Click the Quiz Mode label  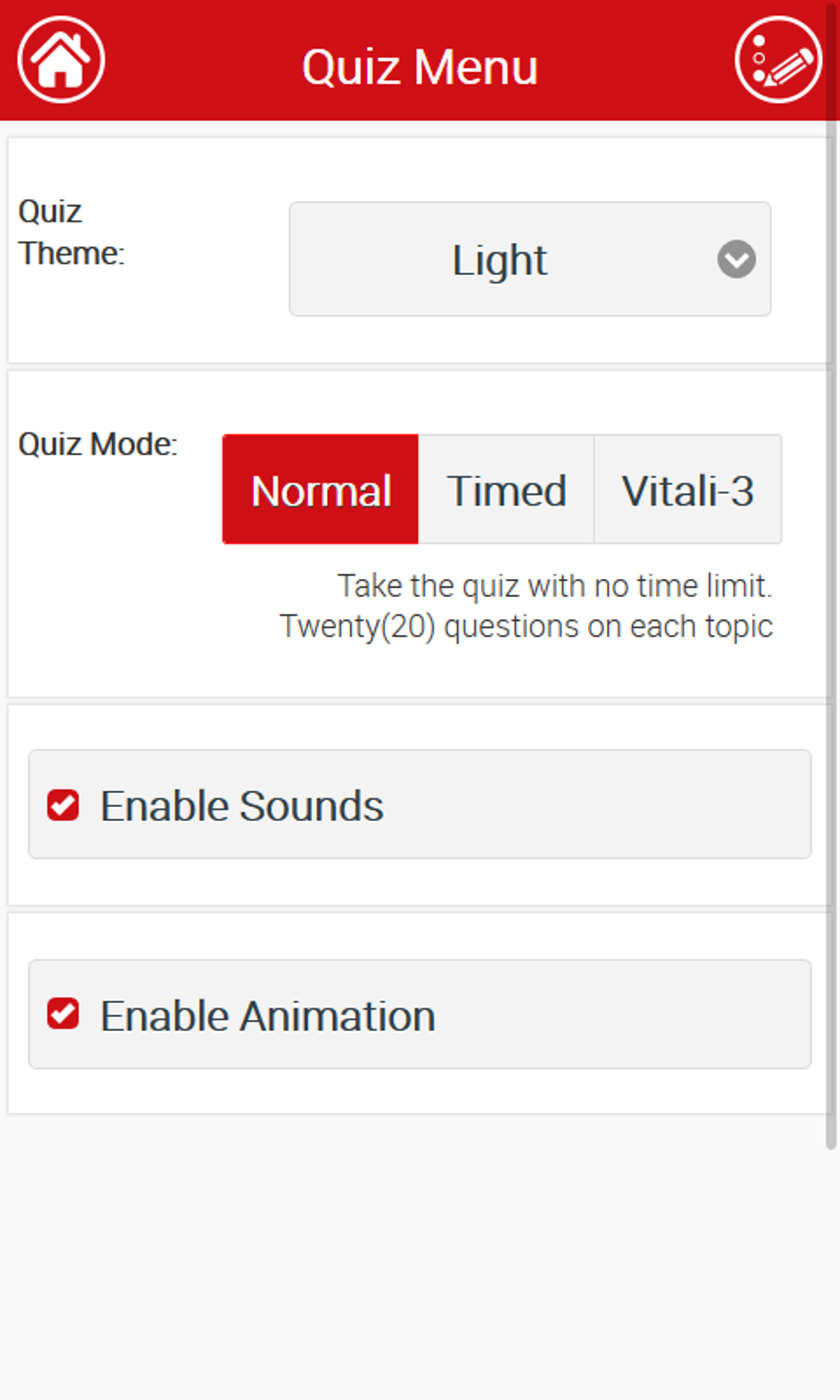(x=98, y=445)
